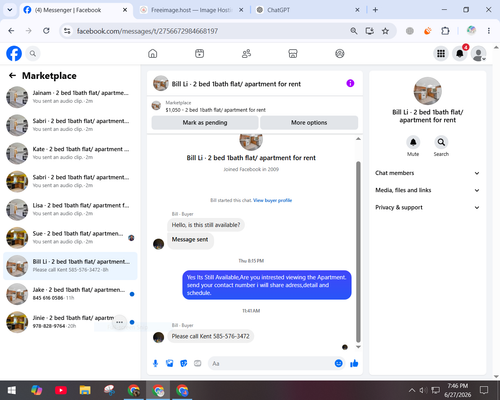The height and width of the screenshot is (400, 500).
Task: Open the Facebook logo home link
Action: click(x=14, y=53)
